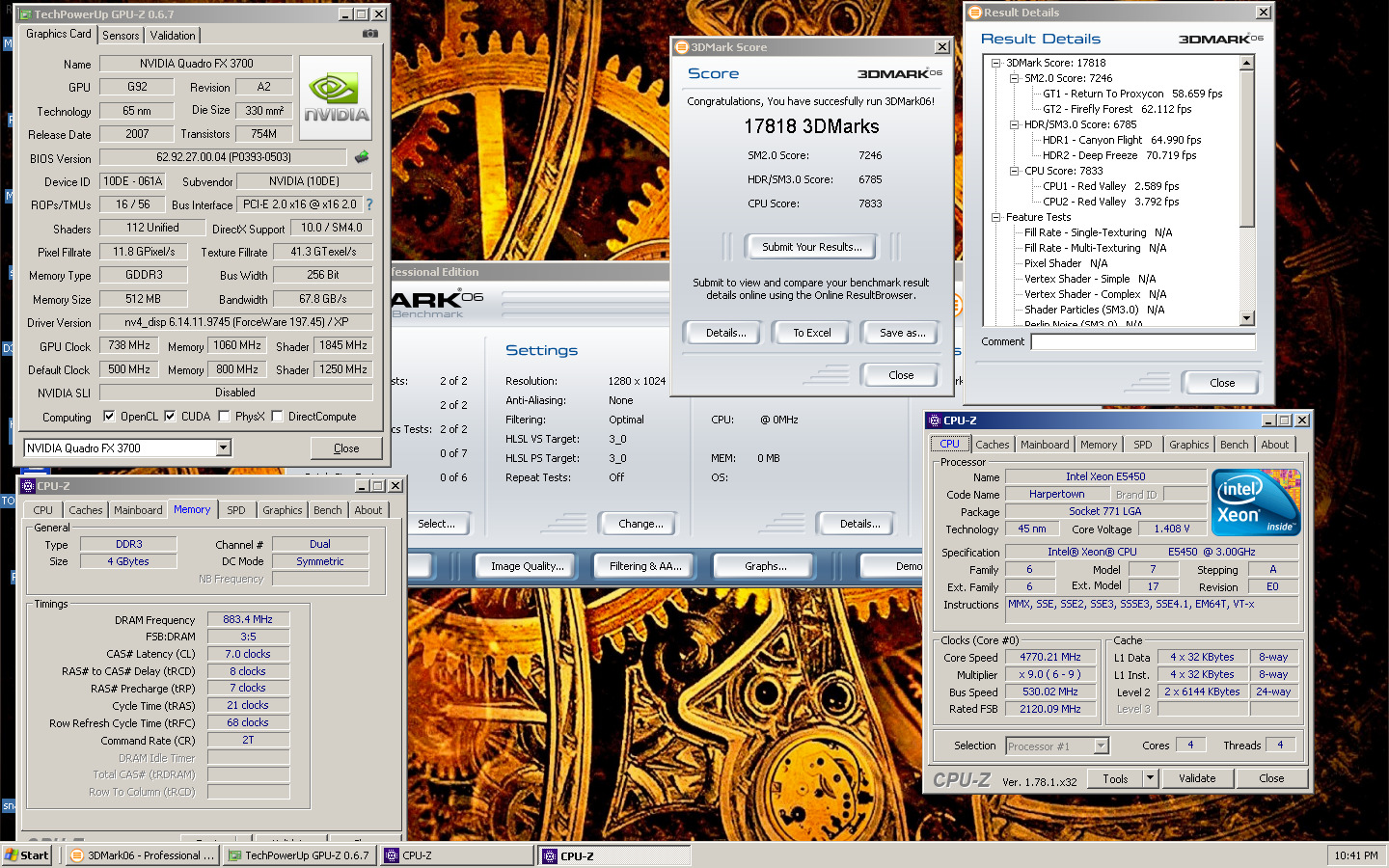Click the Core Speed 4770.21 MHz value

pyautogui.click(x=1049, y=657)
